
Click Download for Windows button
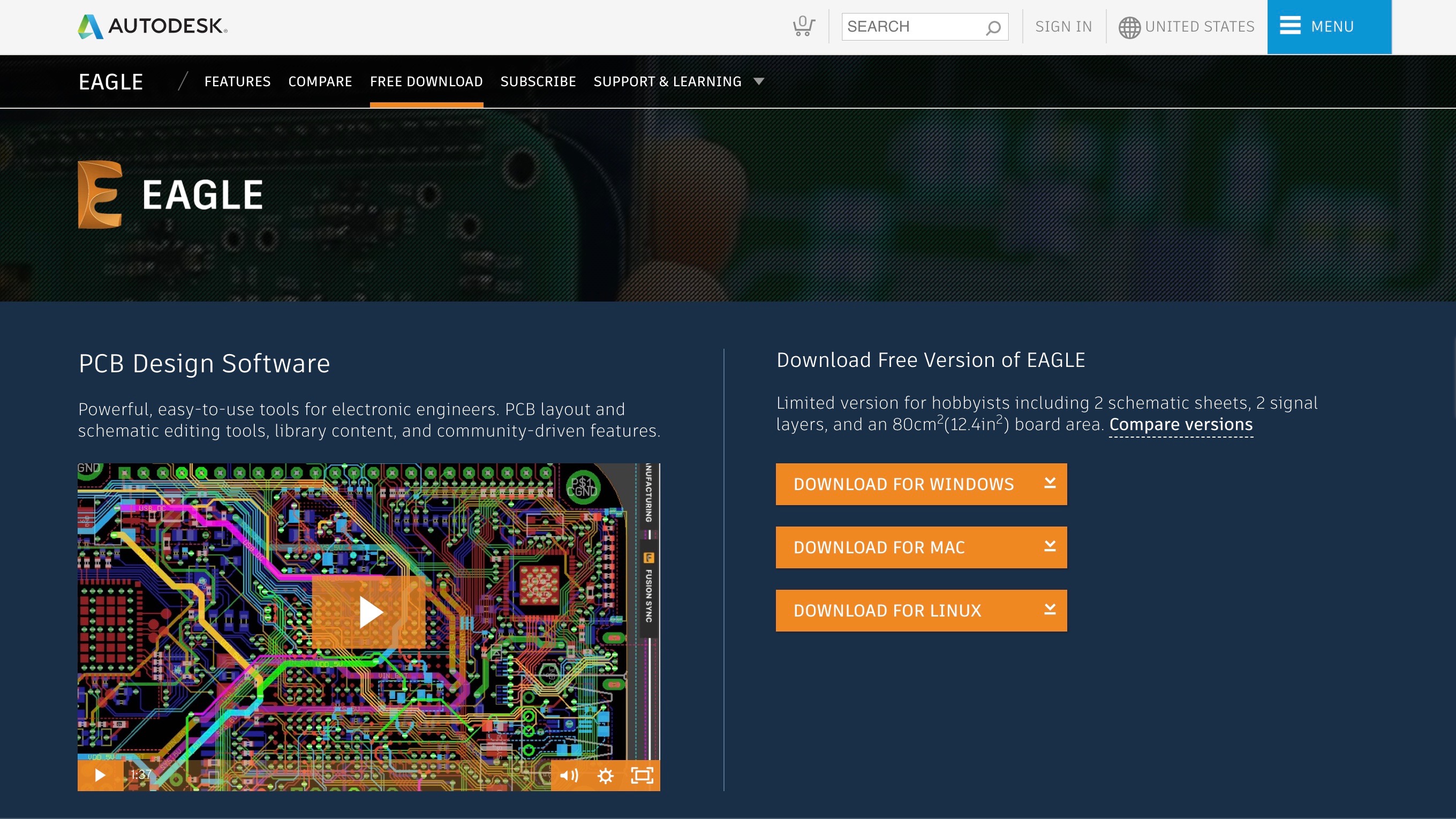point(921,484)
